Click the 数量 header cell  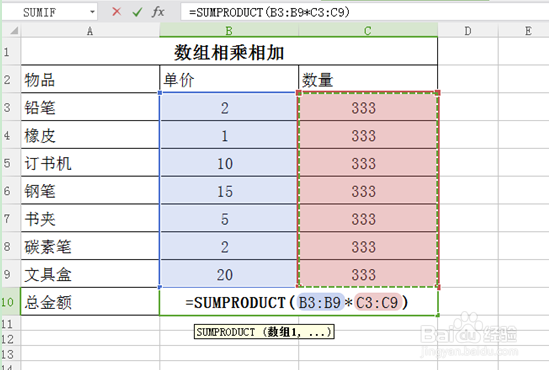pos(368,79)
